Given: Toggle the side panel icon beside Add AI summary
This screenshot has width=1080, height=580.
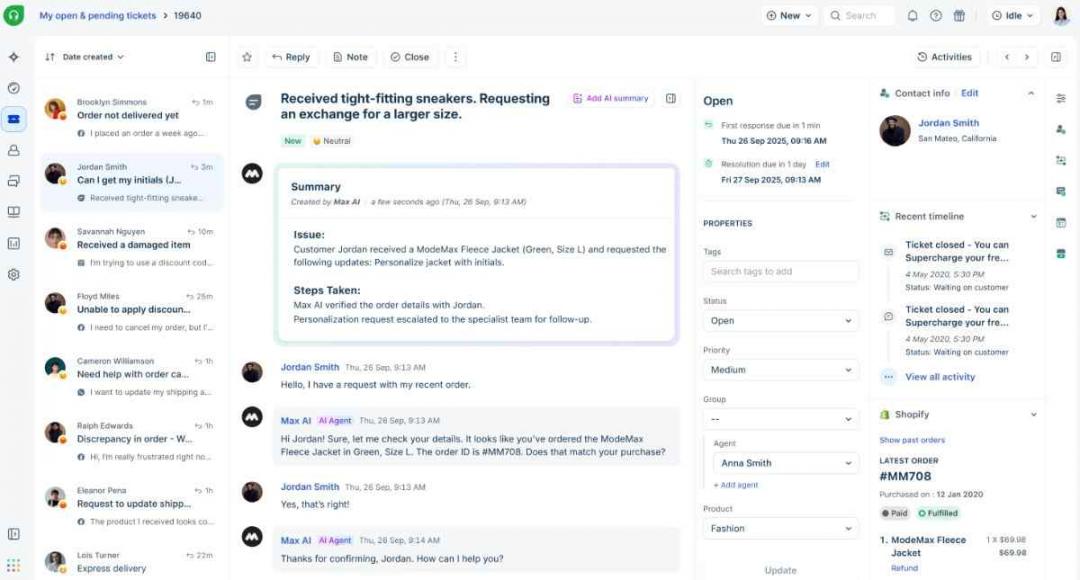Looking at the screenshot, I should [671, 99].
